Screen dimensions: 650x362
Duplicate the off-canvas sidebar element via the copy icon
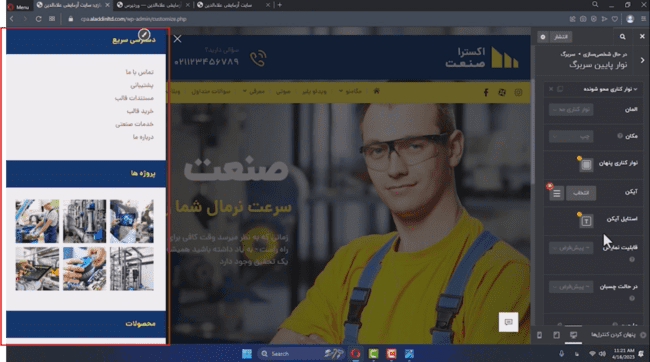[x=560, y=89]
